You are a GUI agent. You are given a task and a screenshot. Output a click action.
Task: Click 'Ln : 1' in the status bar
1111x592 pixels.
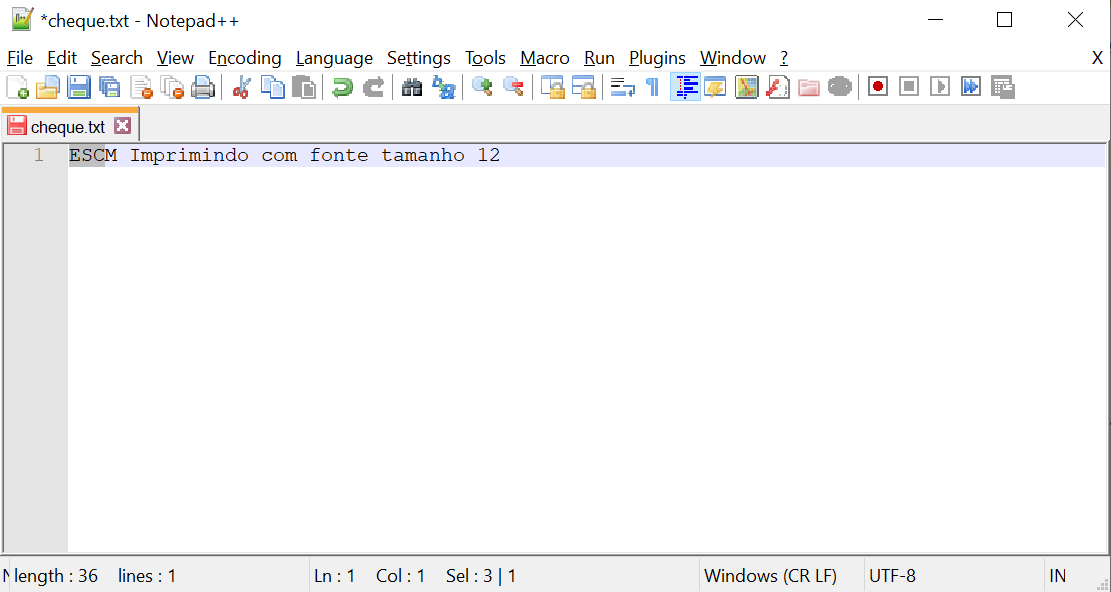[334, 576]
